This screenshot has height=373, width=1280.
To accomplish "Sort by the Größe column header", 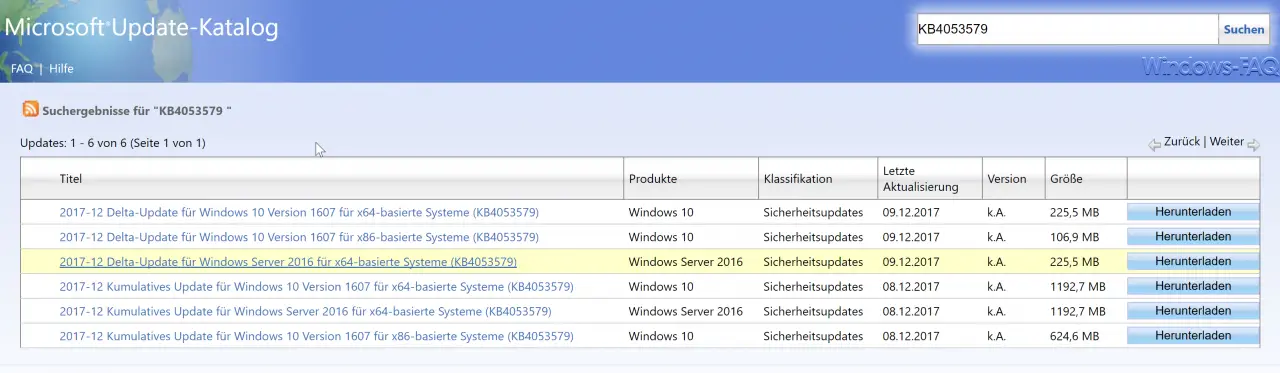I will tap(1066, 179).
